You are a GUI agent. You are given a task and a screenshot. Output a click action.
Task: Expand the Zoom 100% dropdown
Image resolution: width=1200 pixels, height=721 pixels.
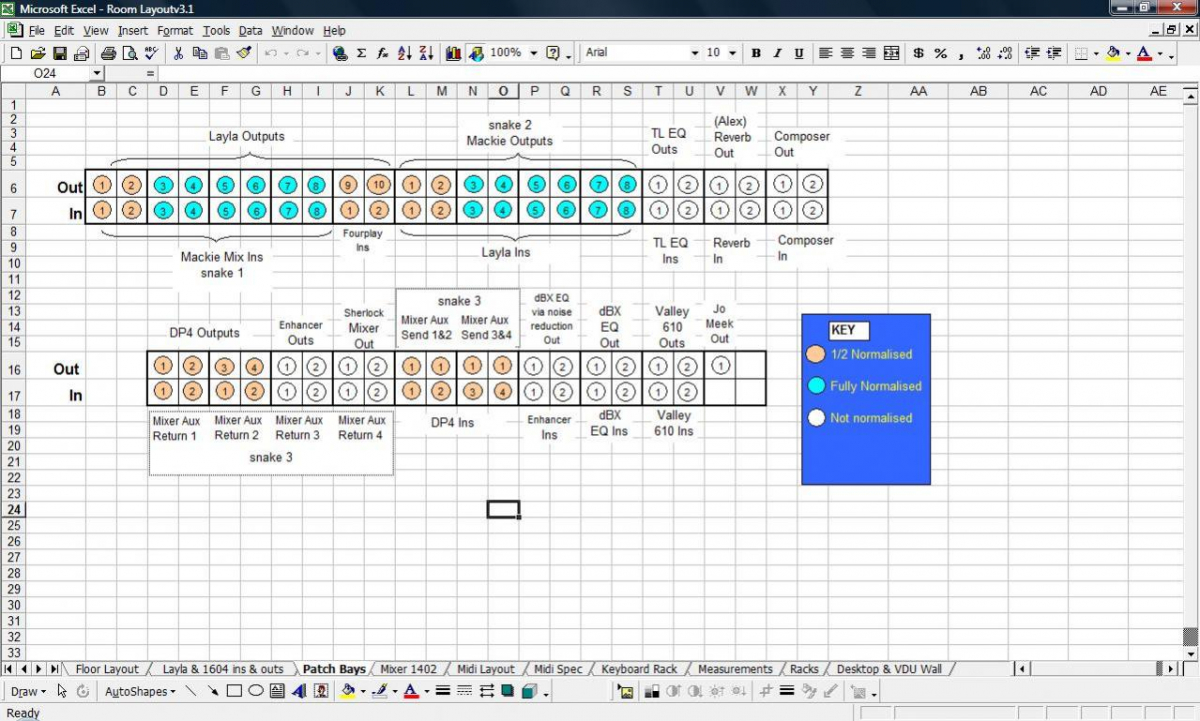coord(534,53)
